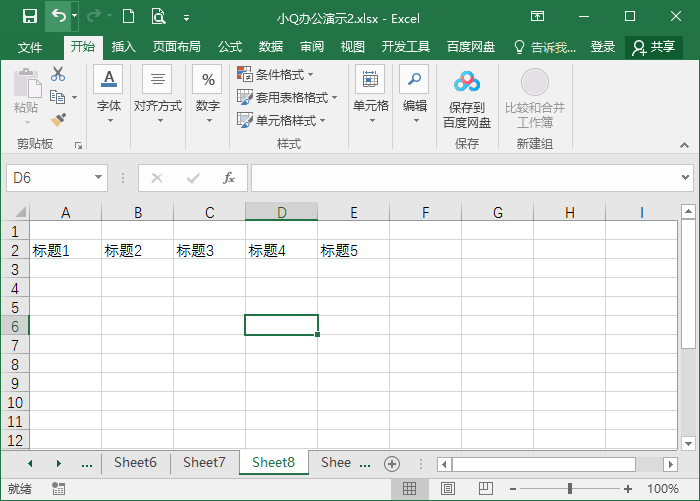Expand the formula bar chevron
This screenshot has width=700, height=501.
click(x=685, y=177)
